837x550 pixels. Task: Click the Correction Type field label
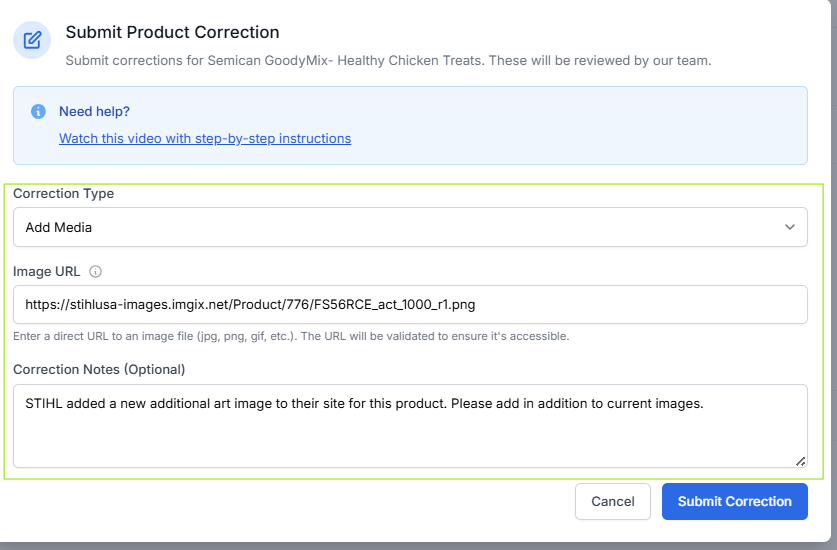(63, 193)
